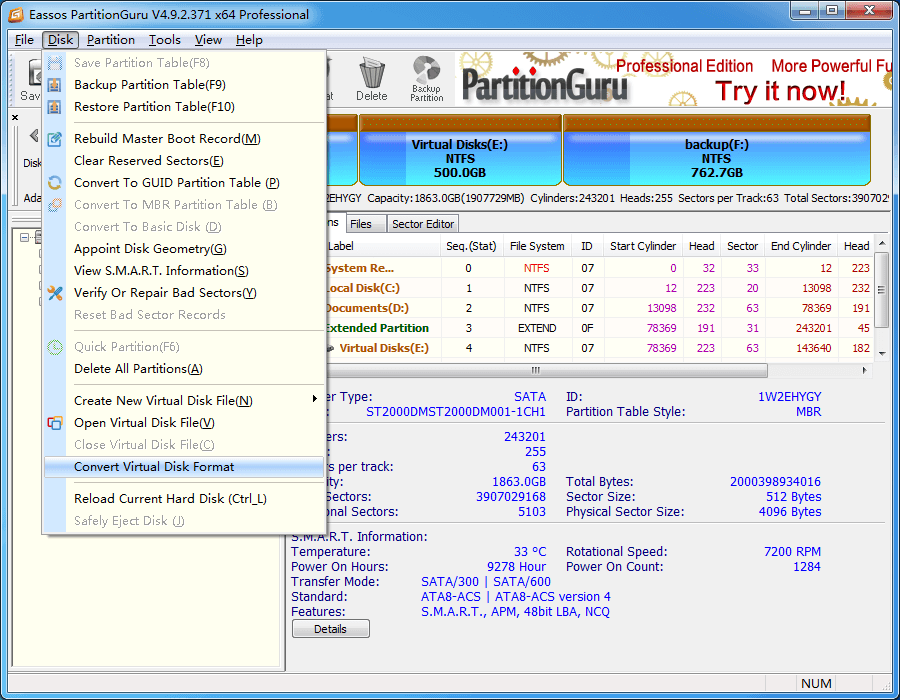Click the File System column header

pyautogui.click(x=537, y=246)
